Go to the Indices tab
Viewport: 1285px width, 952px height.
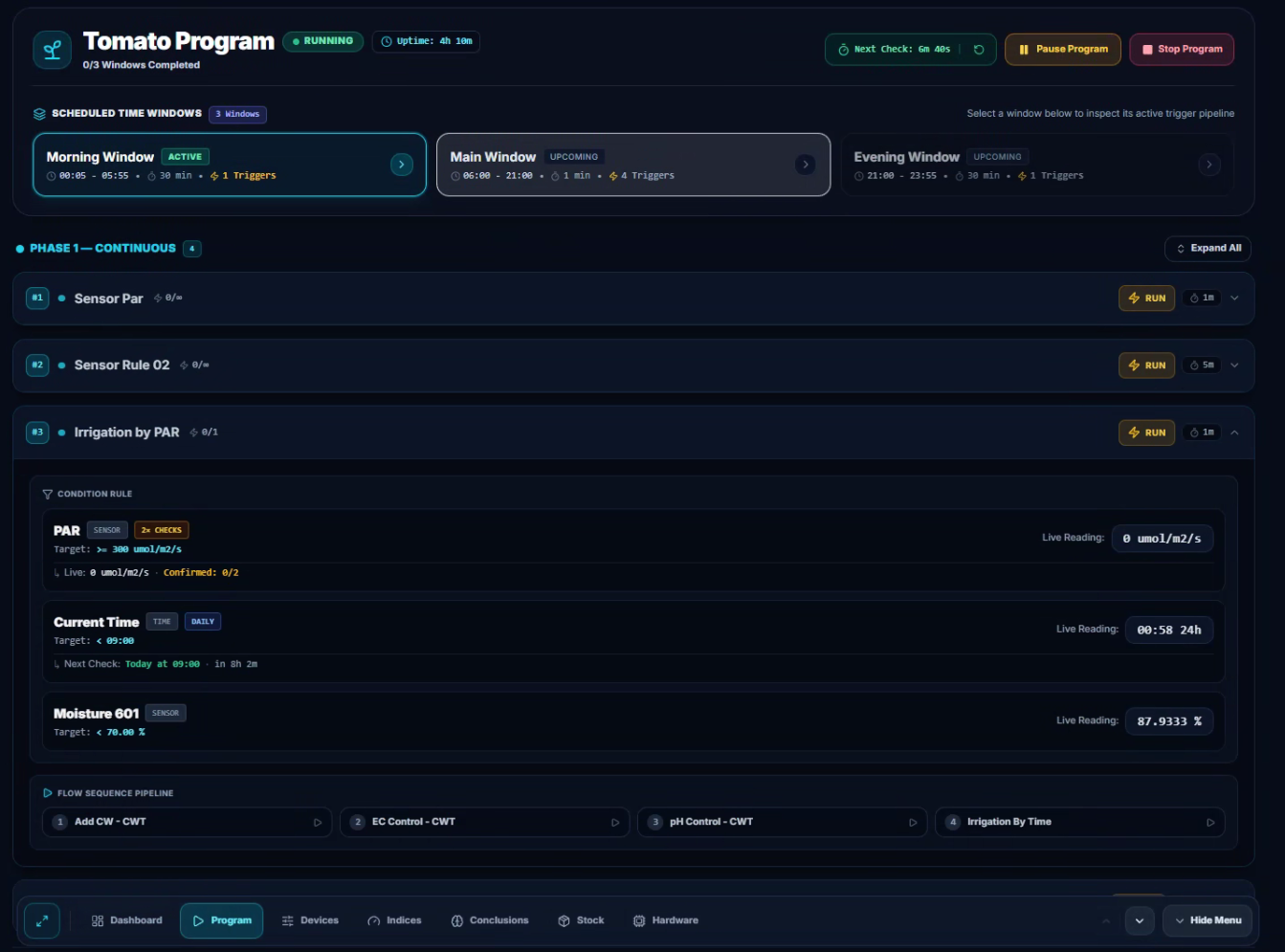point(394,920)
